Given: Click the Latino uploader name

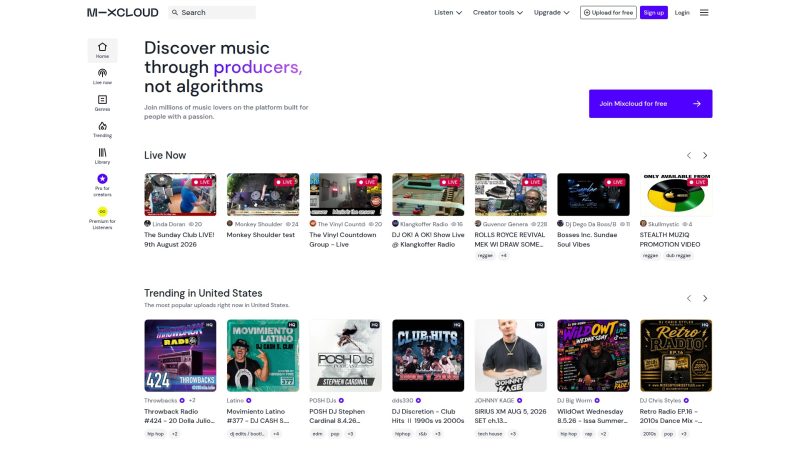Looking at the screenshot, I should click(235, 401).
